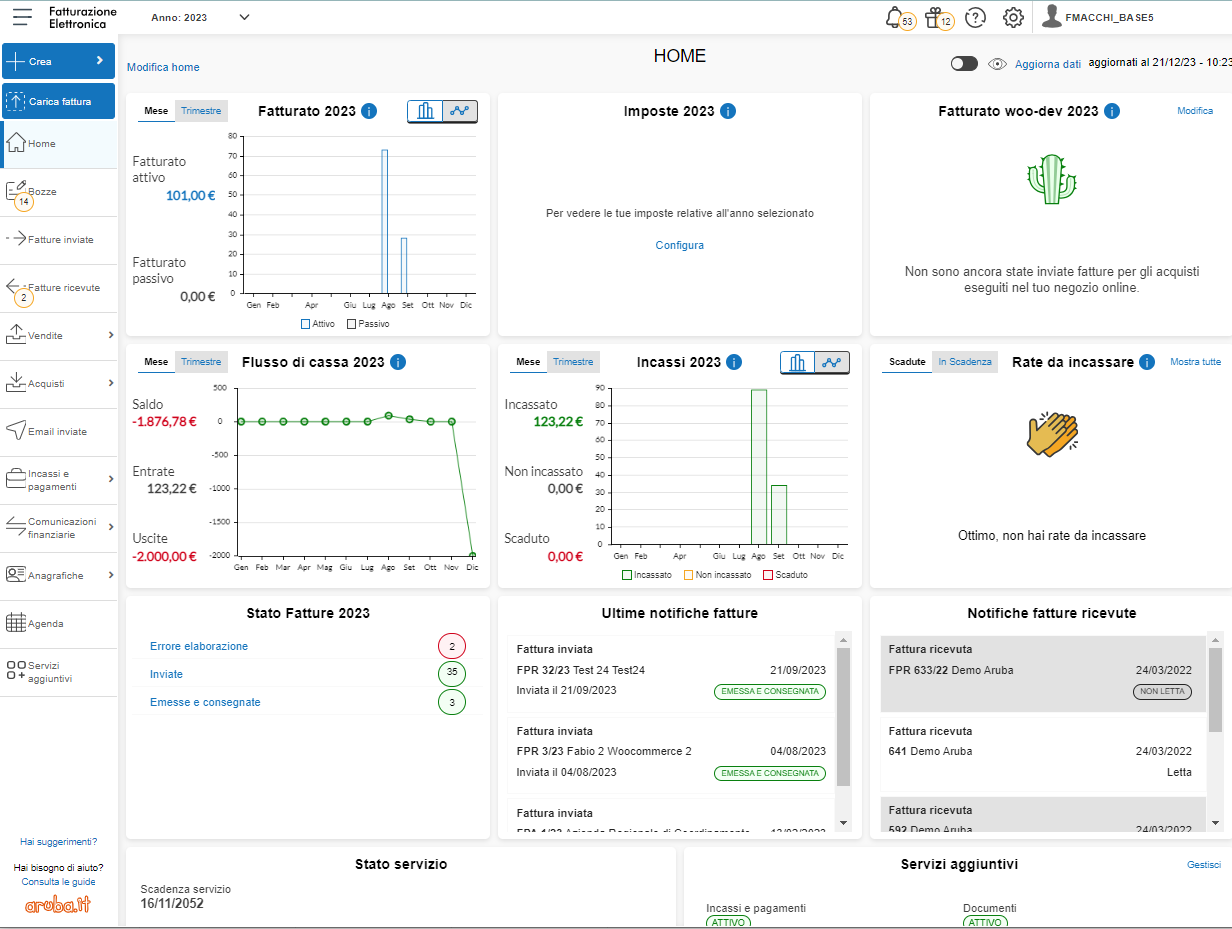The height and width of the screenshot is (929, 1232).
Task: Open Bozze drafts in the sidebar
Action: [x=58, y=192]
